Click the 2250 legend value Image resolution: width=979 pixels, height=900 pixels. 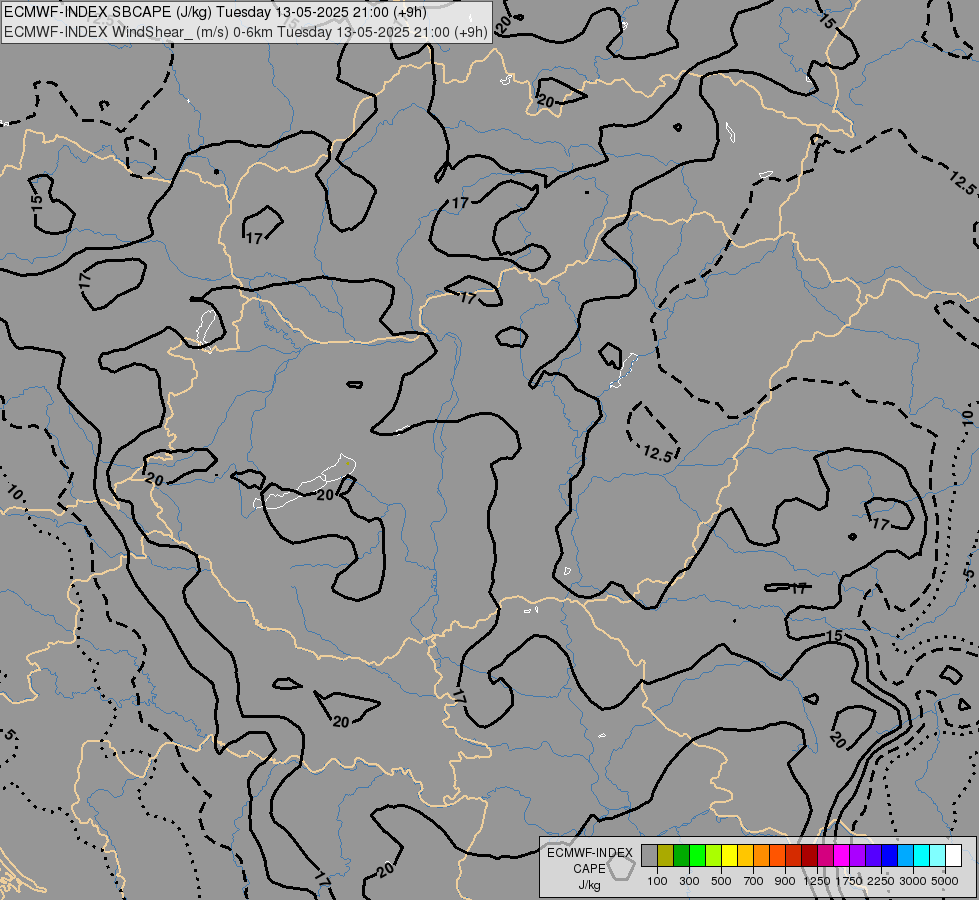(x=881, y=881)
